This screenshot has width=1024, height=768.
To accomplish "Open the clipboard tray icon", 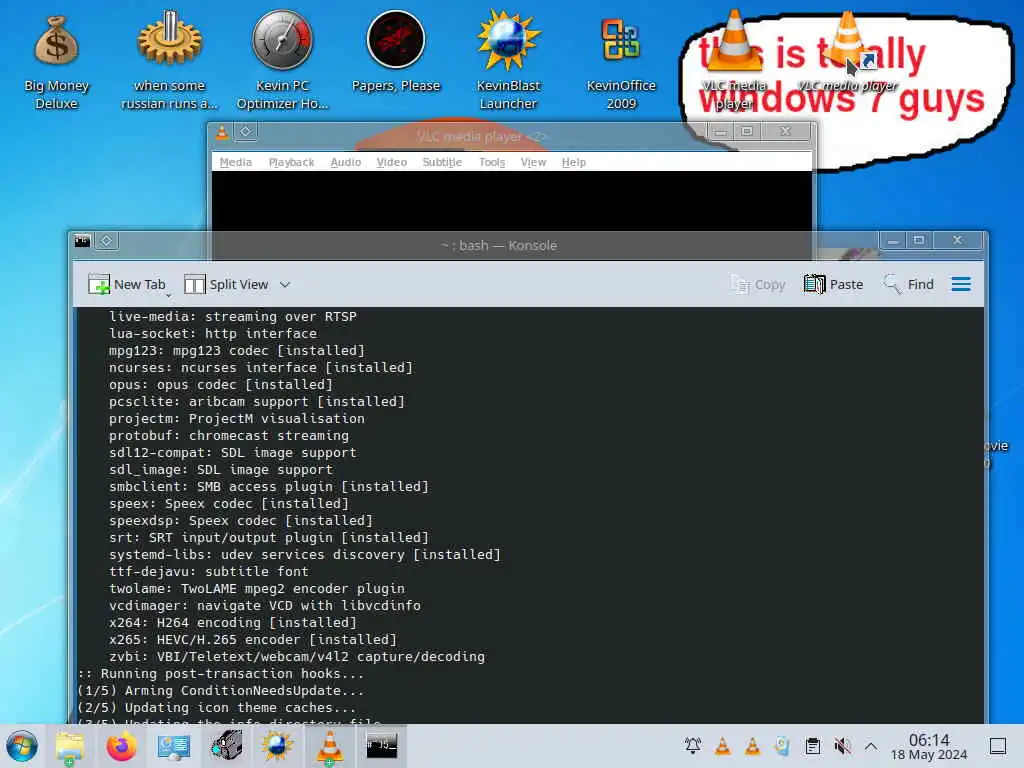I will coord(812,746).
